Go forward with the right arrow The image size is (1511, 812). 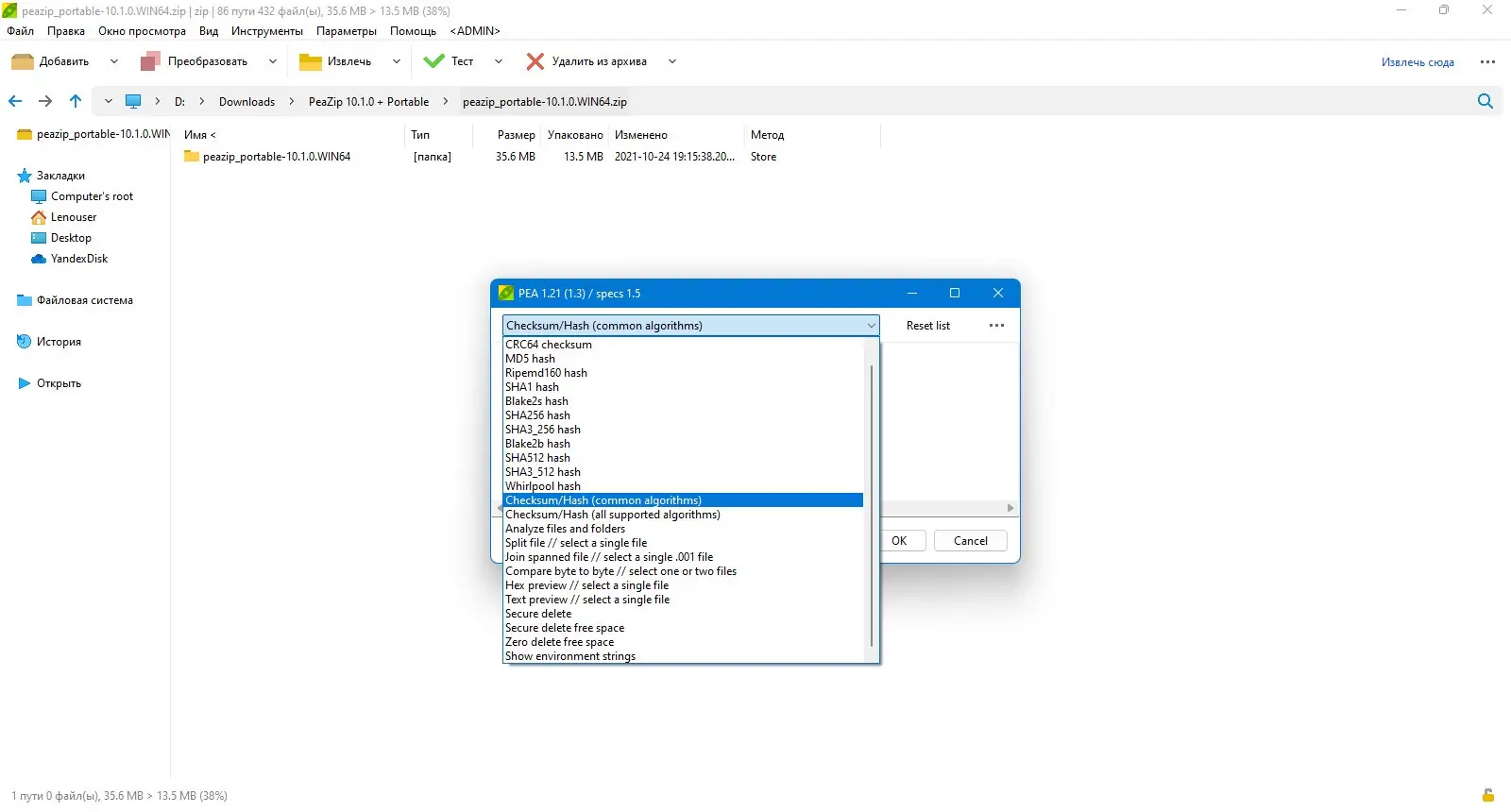(45, 101)
